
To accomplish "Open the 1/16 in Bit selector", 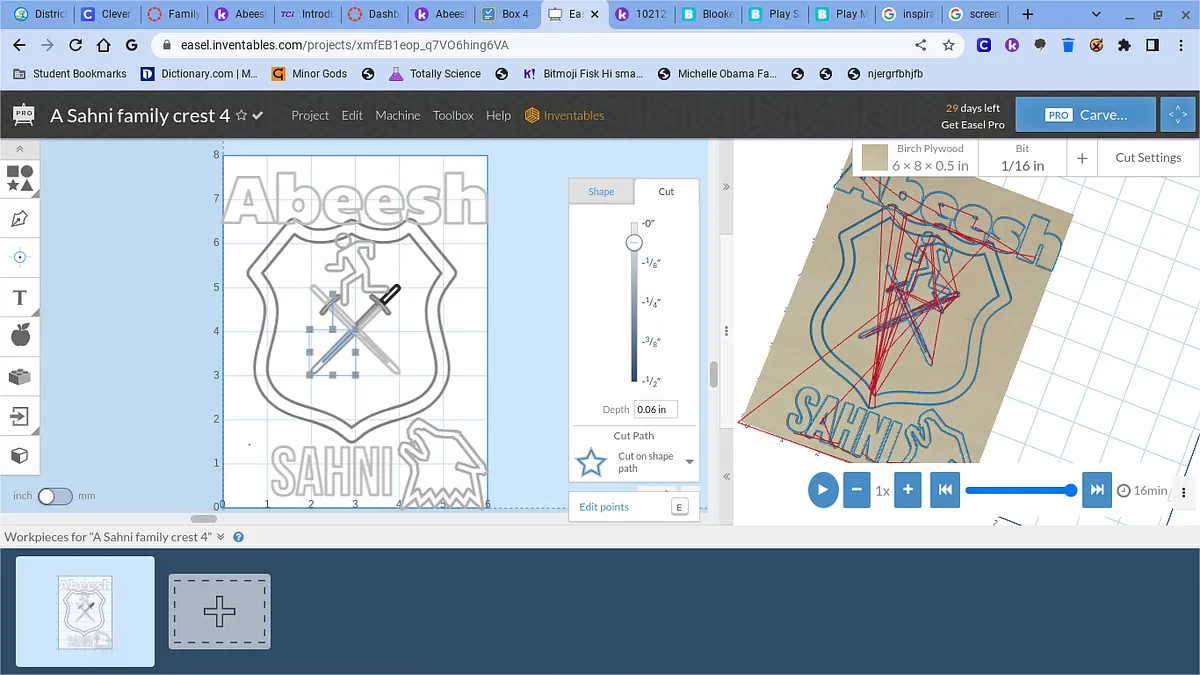I will [1022, 158].
